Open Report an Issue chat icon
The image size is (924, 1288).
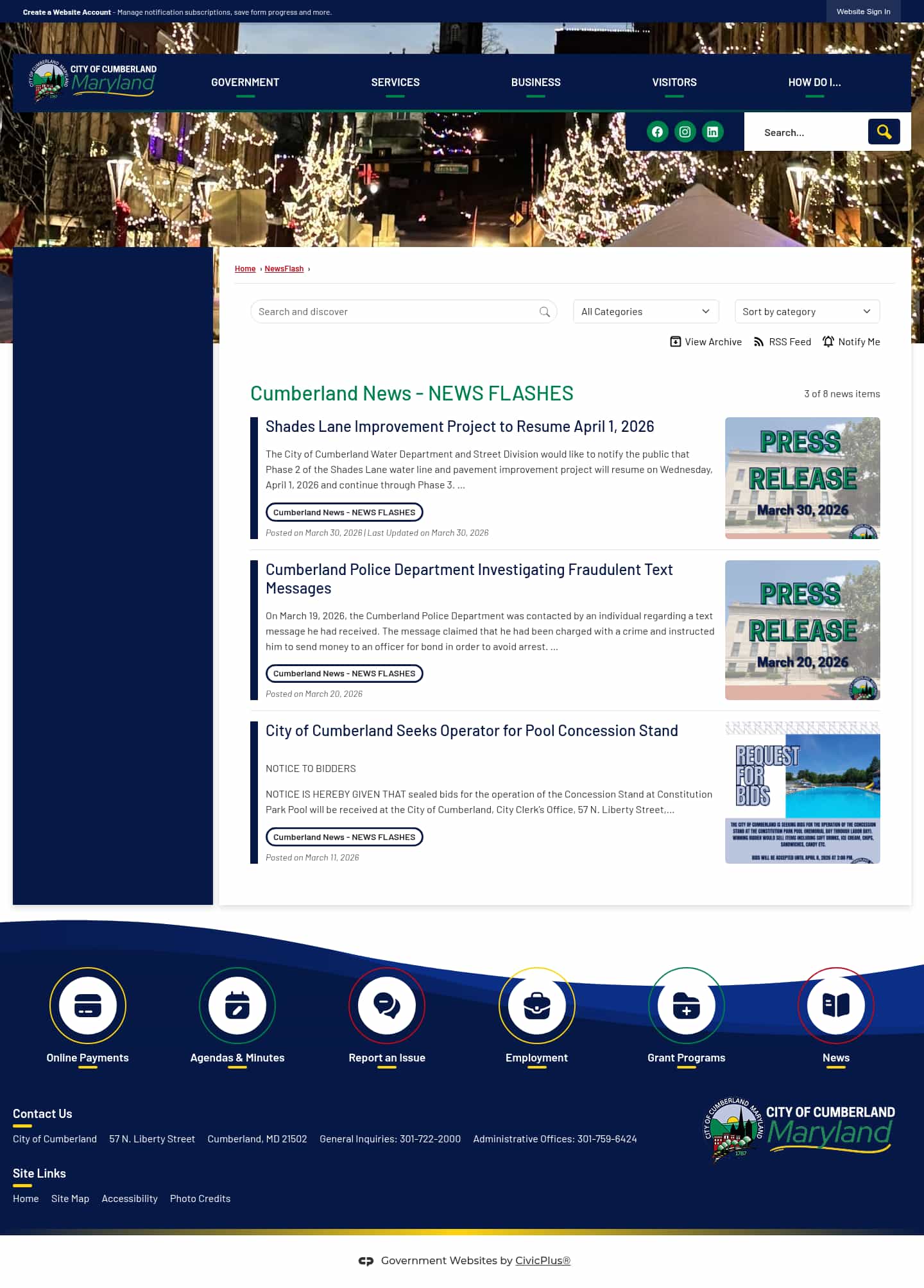(387, 1005)
